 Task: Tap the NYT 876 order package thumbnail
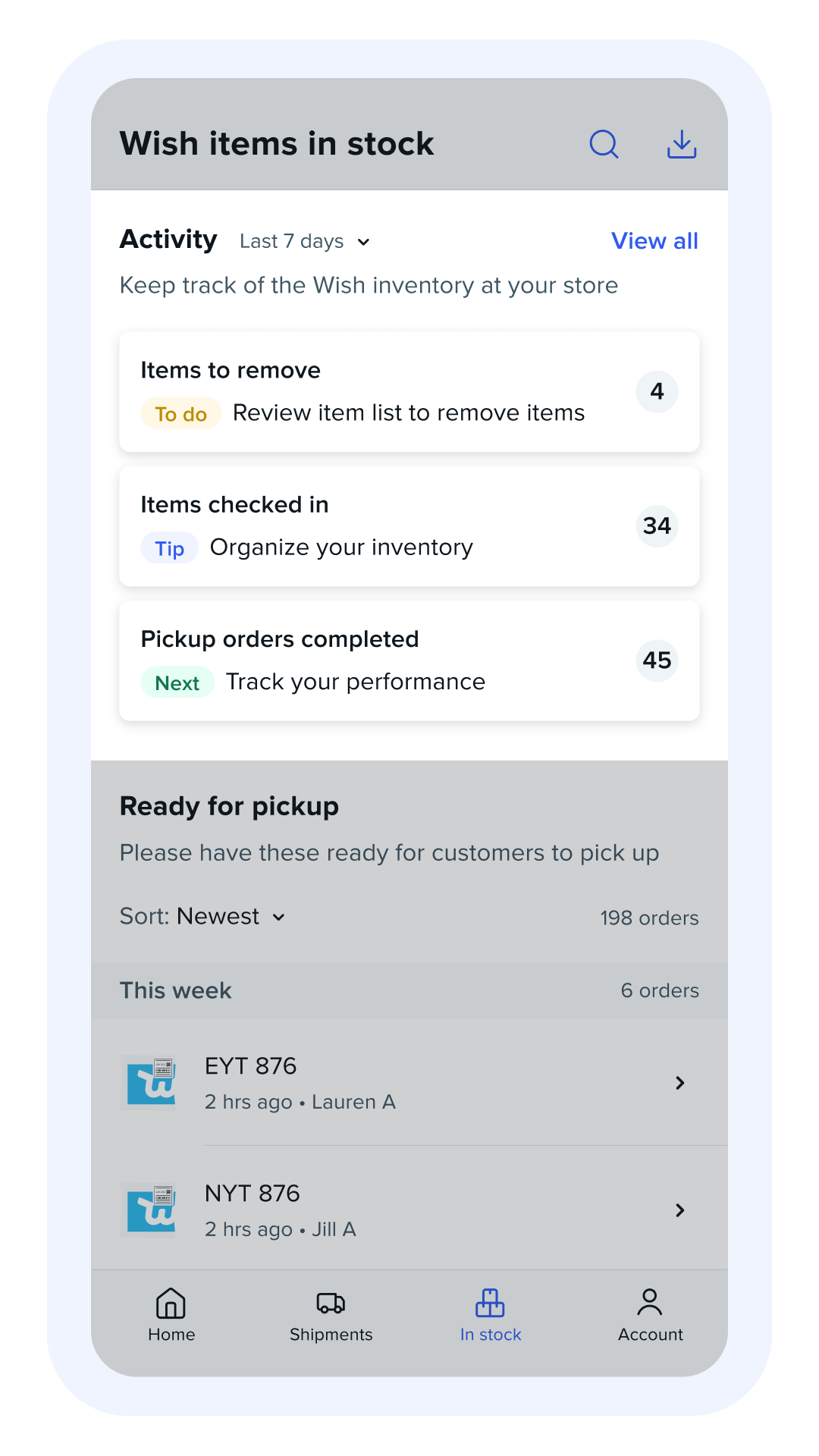(x=152, y=1210)
